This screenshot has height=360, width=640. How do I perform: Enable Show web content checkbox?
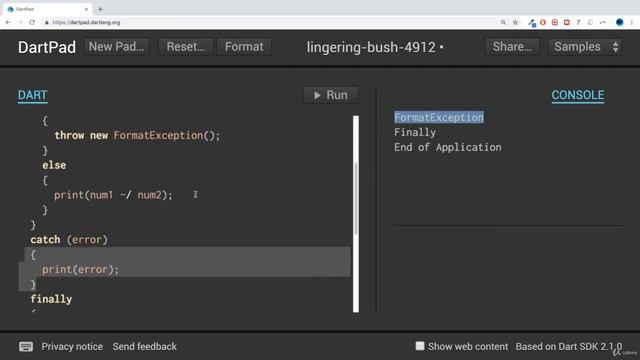tap(420, 346)
